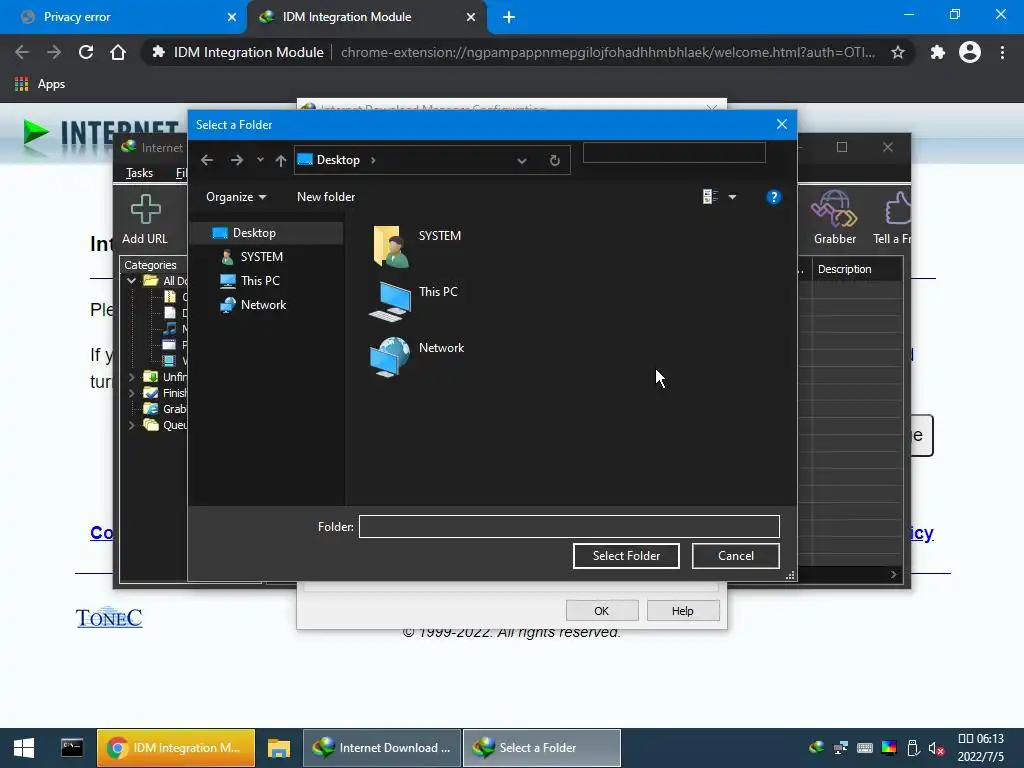1024x768 pixels.
Task: Expand the Unfinished category in IDM
Action: [x=131, y=377]
